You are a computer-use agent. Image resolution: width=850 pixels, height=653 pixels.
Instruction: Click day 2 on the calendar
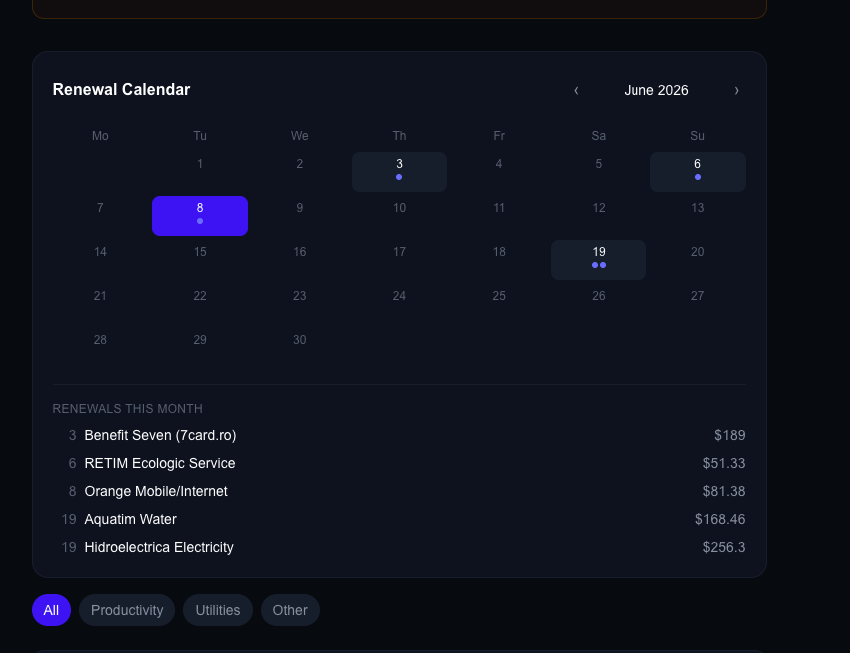click(300, 172)
